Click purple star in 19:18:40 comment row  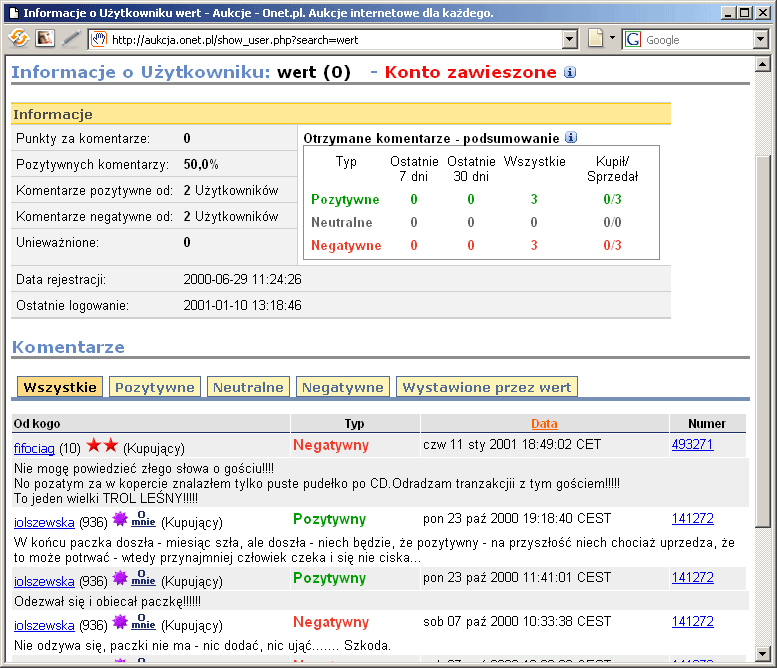120,519
